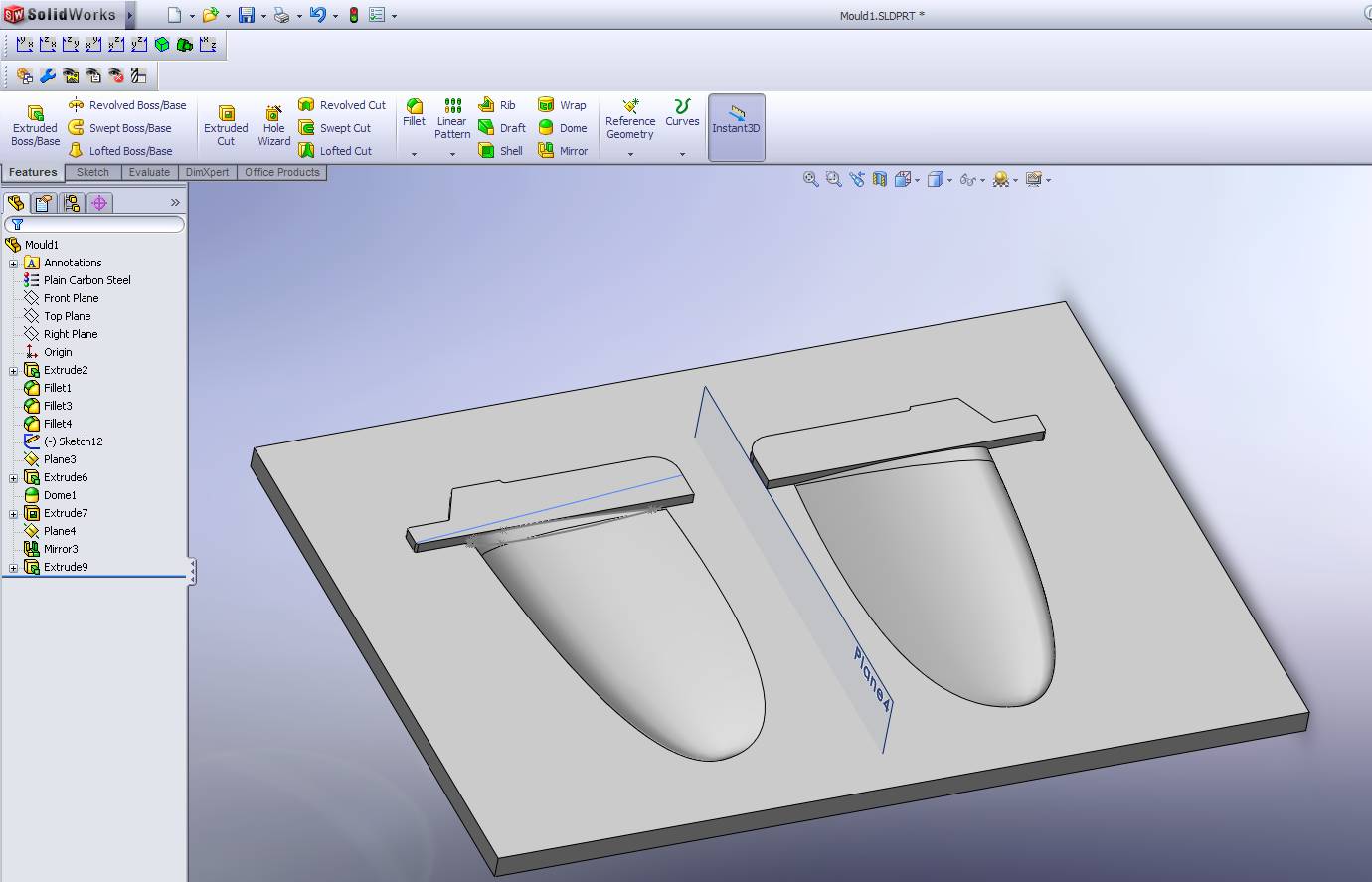Screen dimensions: 1372x882
Task: Choose the Draft tool
Action: tap(502, 128)
